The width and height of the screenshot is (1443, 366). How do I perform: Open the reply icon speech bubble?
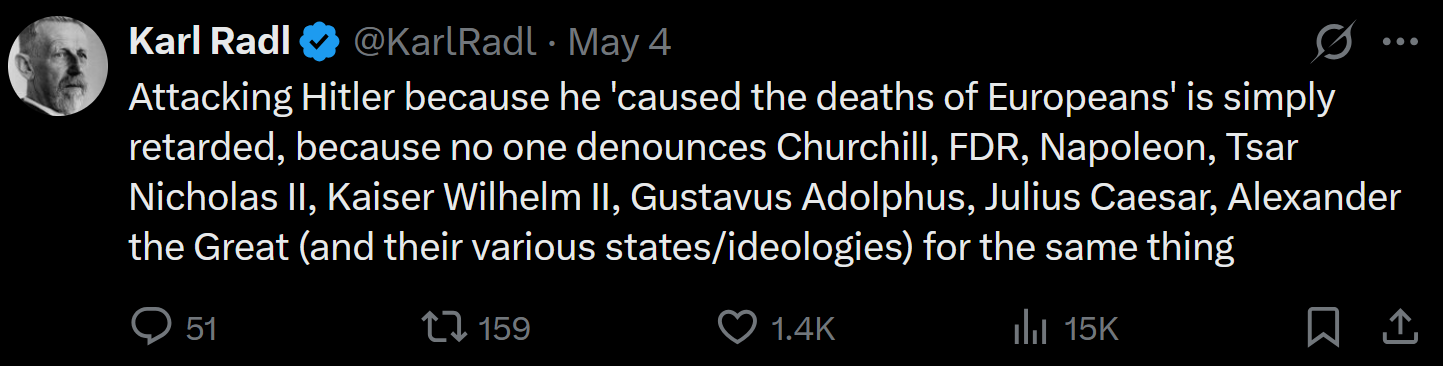click(x=151, y=327)
